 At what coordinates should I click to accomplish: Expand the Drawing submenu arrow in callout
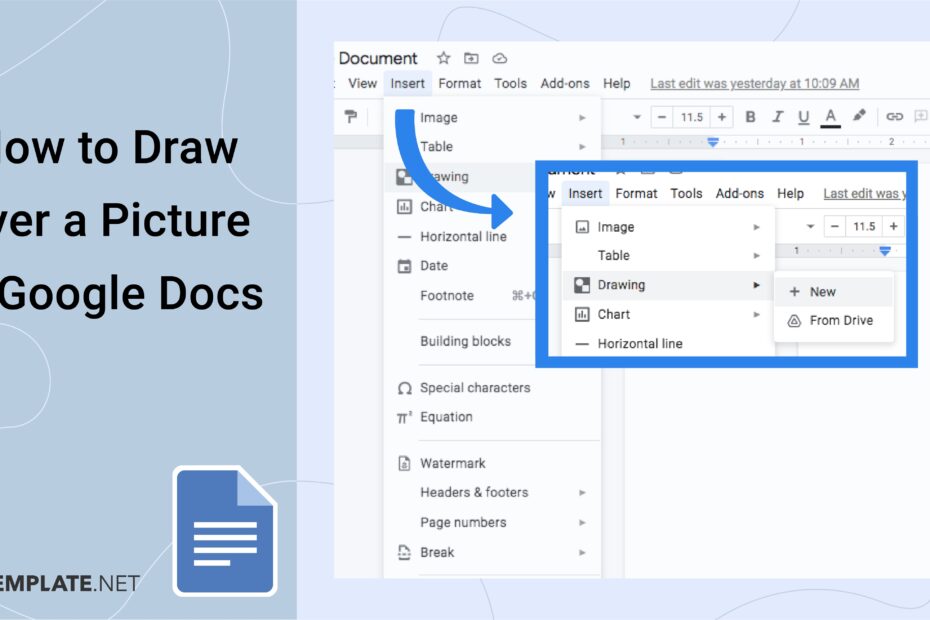click(756, 285)
